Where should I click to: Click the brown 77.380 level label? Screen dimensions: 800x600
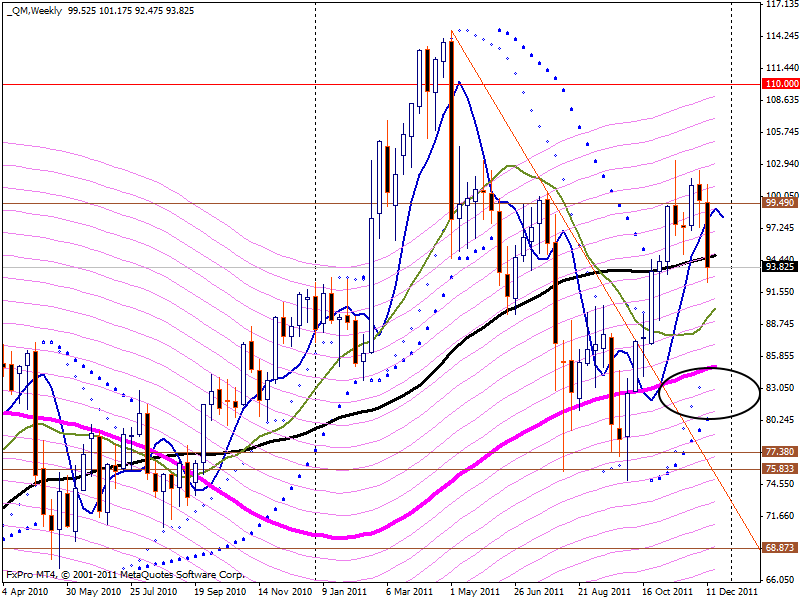(x=780, y=452)
